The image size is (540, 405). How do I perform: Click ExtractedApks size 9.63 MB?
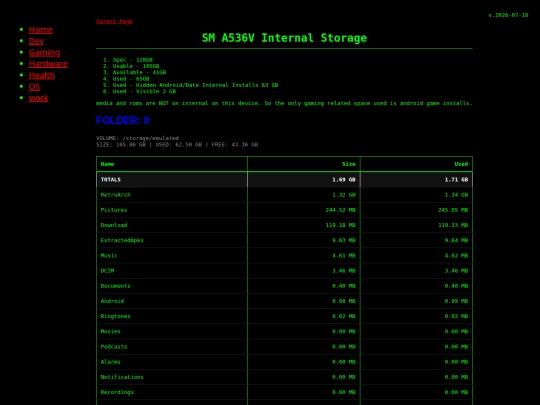tap(344, 240)
